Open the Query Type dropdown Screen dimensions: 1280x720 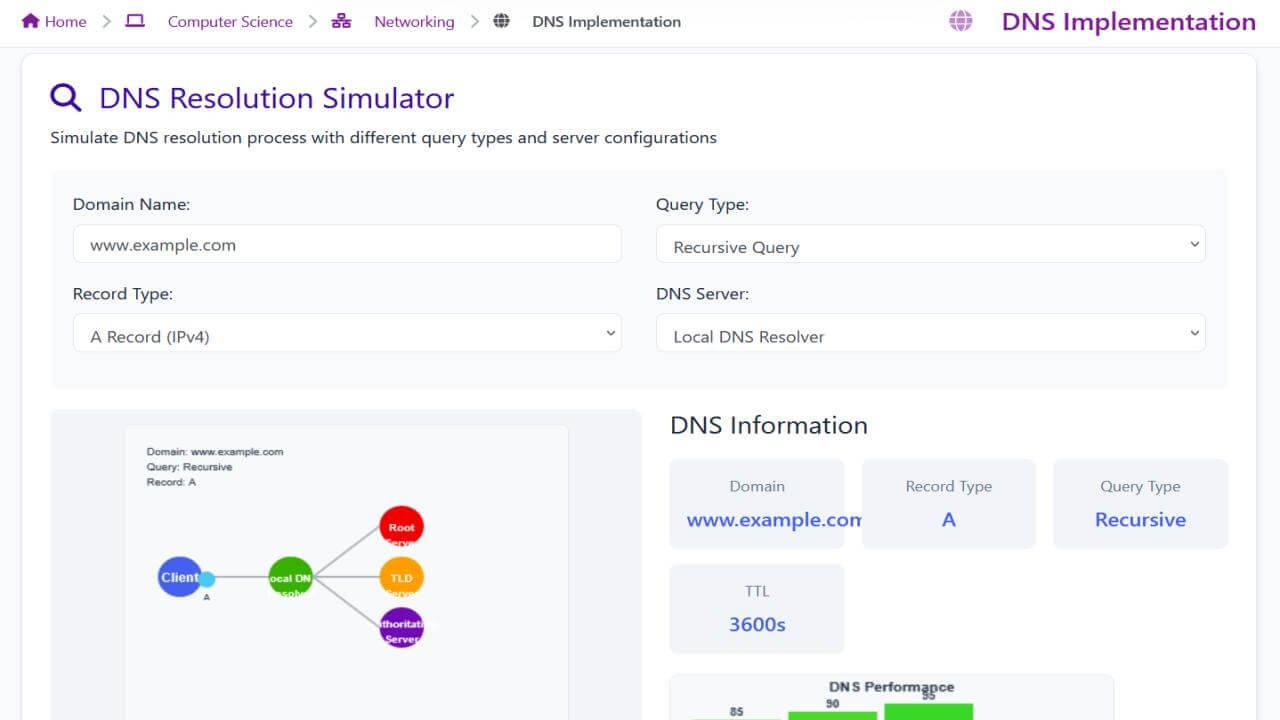930,245
